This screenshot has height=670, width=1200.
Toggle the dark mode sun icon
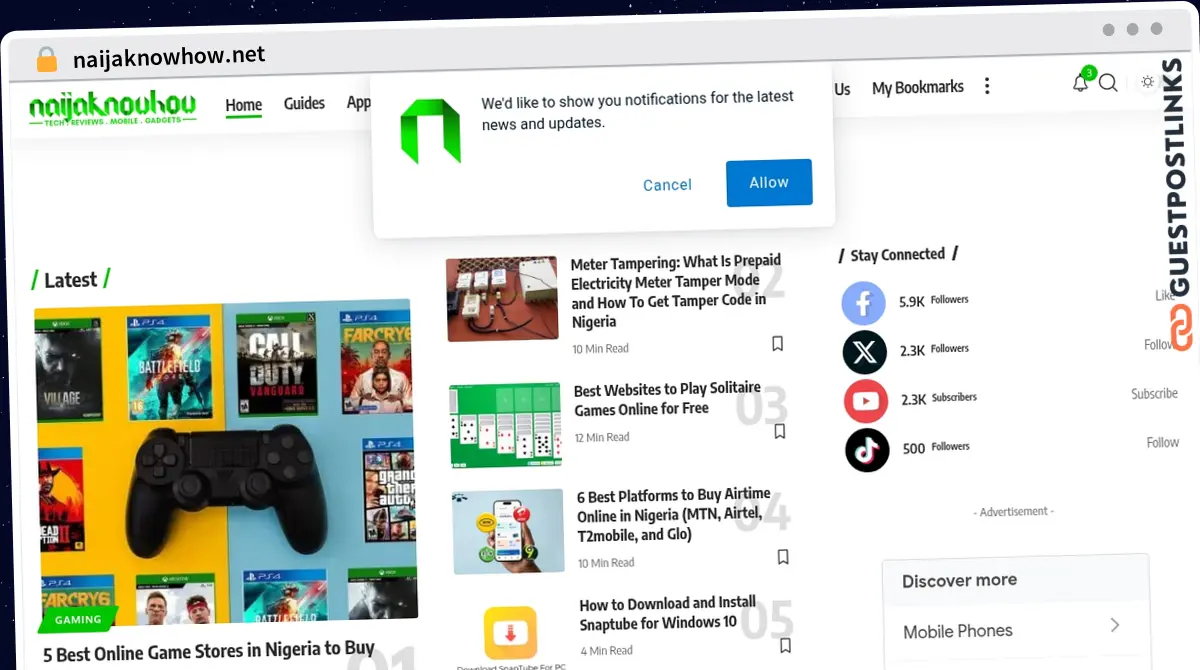(1147, 82)
